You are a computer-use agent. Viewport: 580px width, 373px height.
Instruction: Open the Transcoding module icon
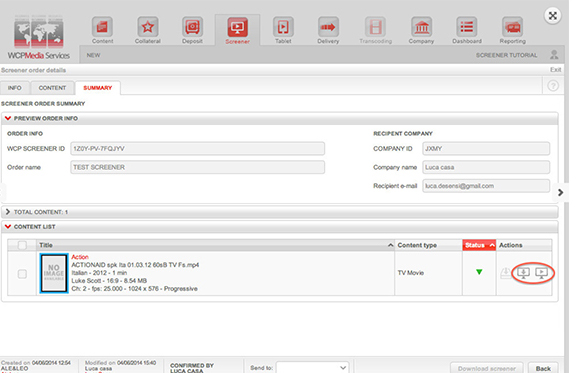coord(375,27)
